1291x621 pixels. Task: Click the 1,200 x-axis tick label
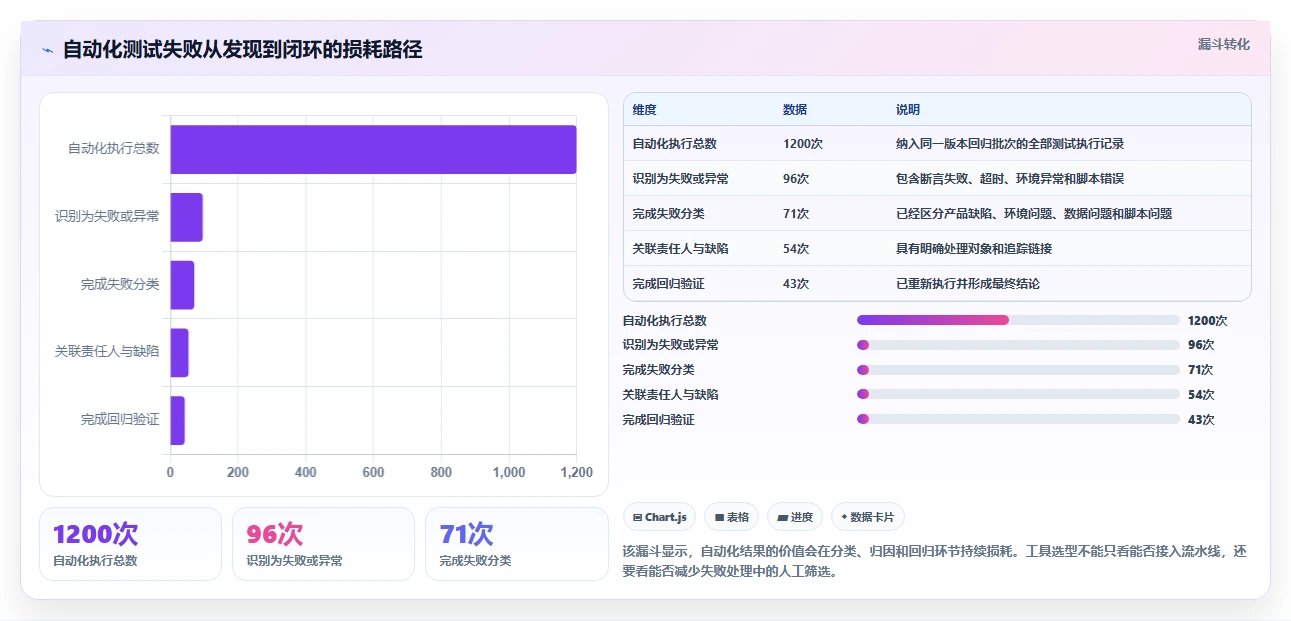(575, 473)
